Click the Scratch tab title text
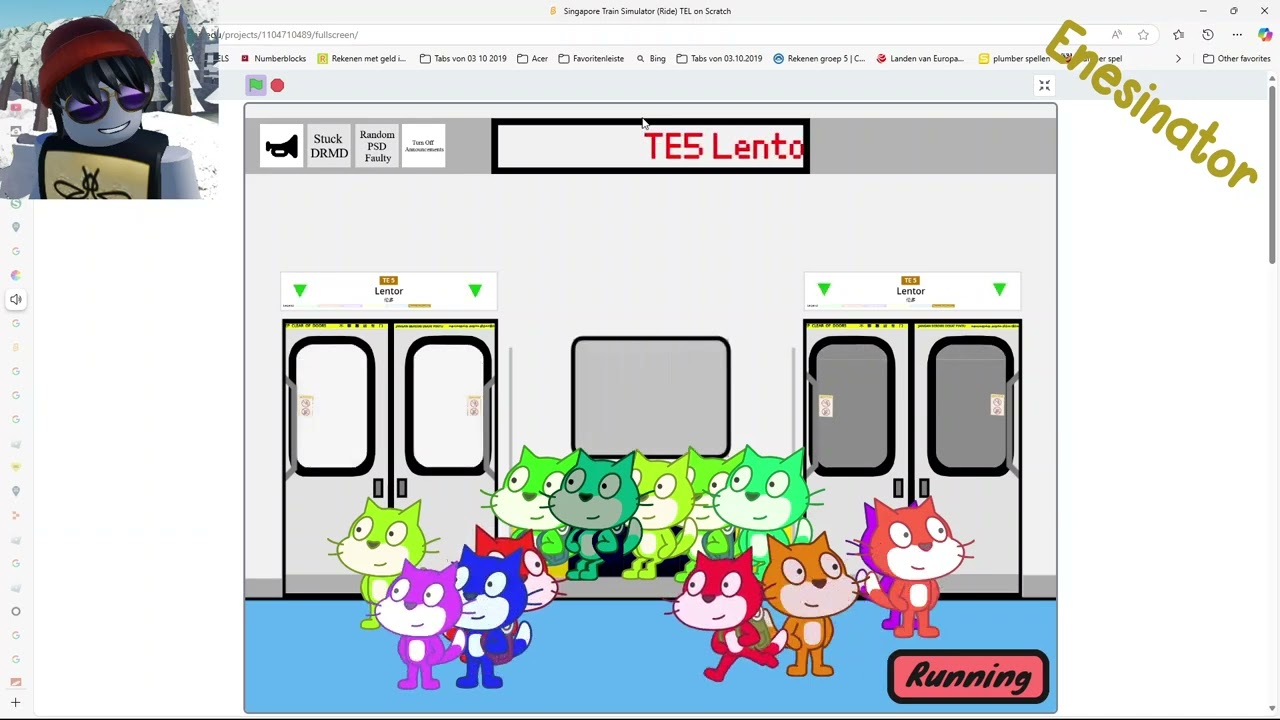The height and width of the screenshot is (720, 1280). coord(647,11)
